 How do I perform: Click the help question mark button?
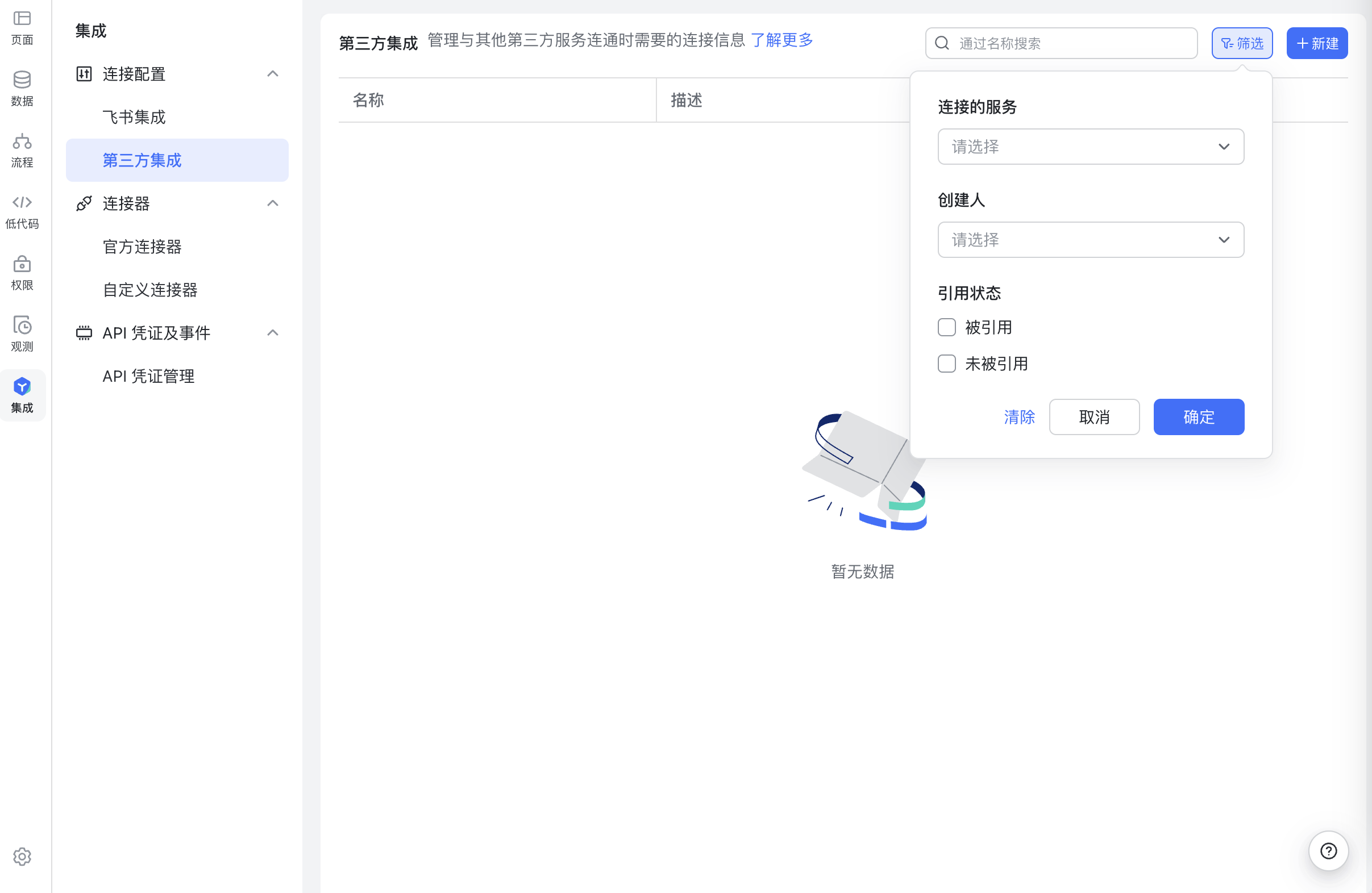click(1328, 850)
